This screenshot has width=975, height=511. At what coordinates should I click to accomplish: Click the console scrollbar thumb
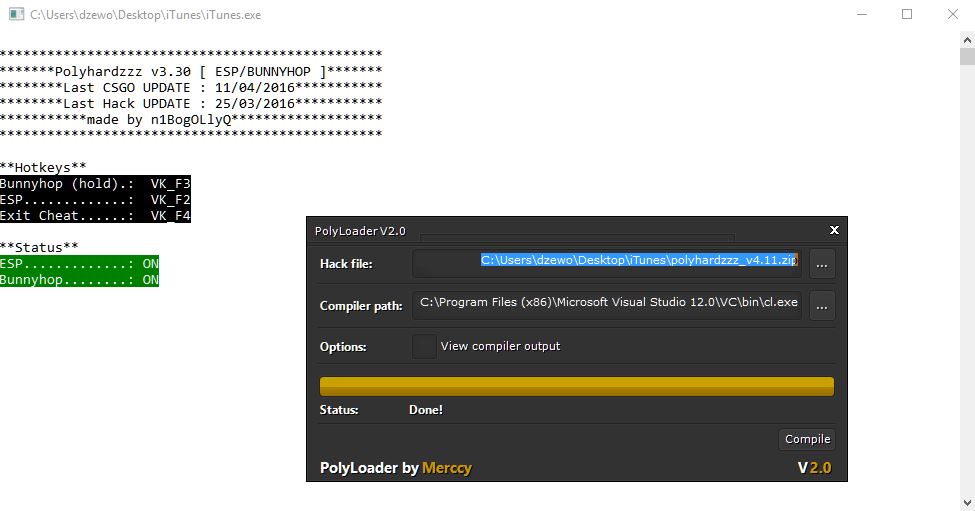point(967,57)
